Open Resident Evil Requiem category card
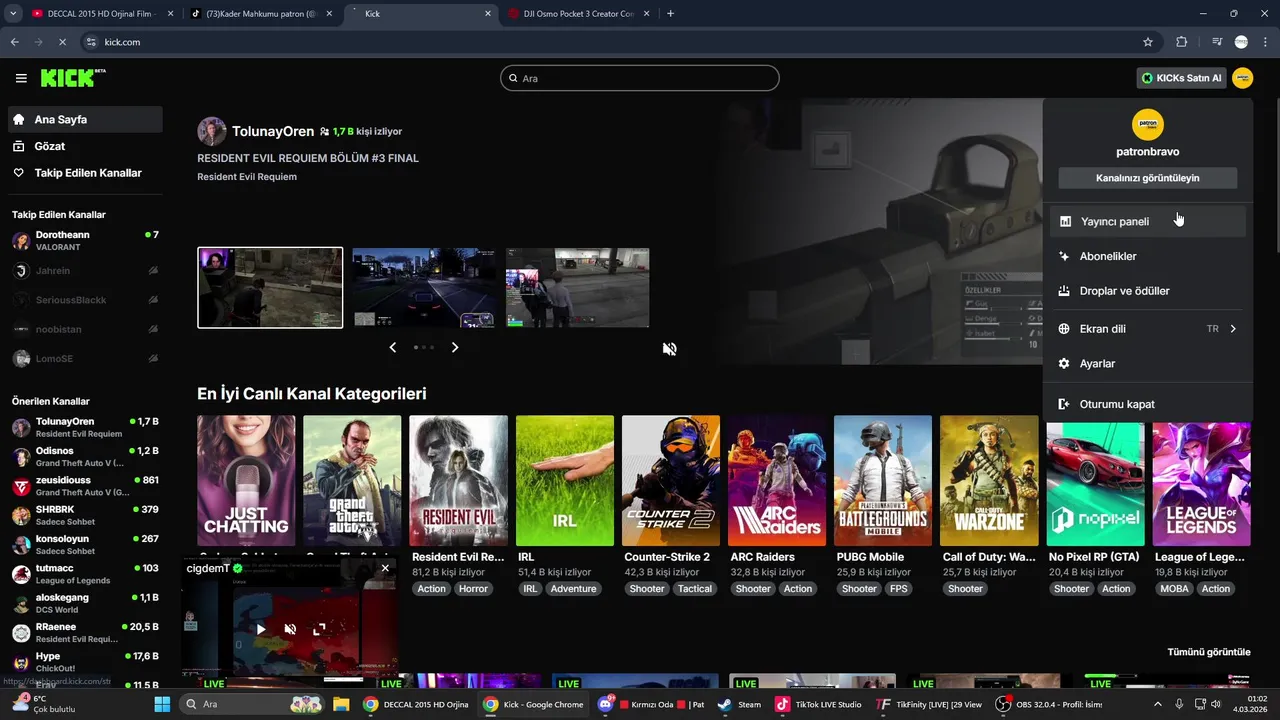 tap(459, 481)
